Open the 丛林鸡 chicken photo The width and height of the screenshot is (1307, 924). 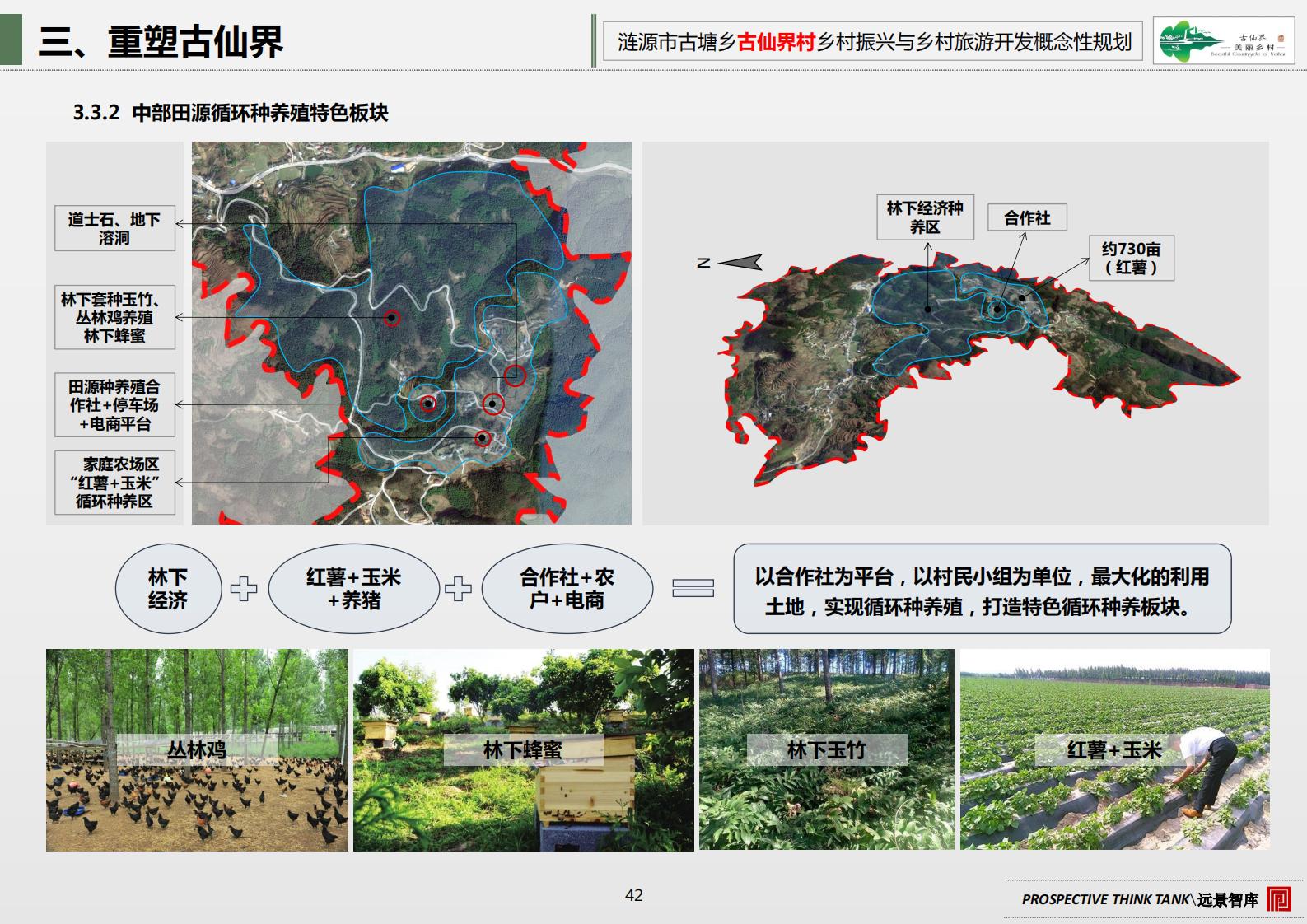pyautogui.click(x=197, y=749)
